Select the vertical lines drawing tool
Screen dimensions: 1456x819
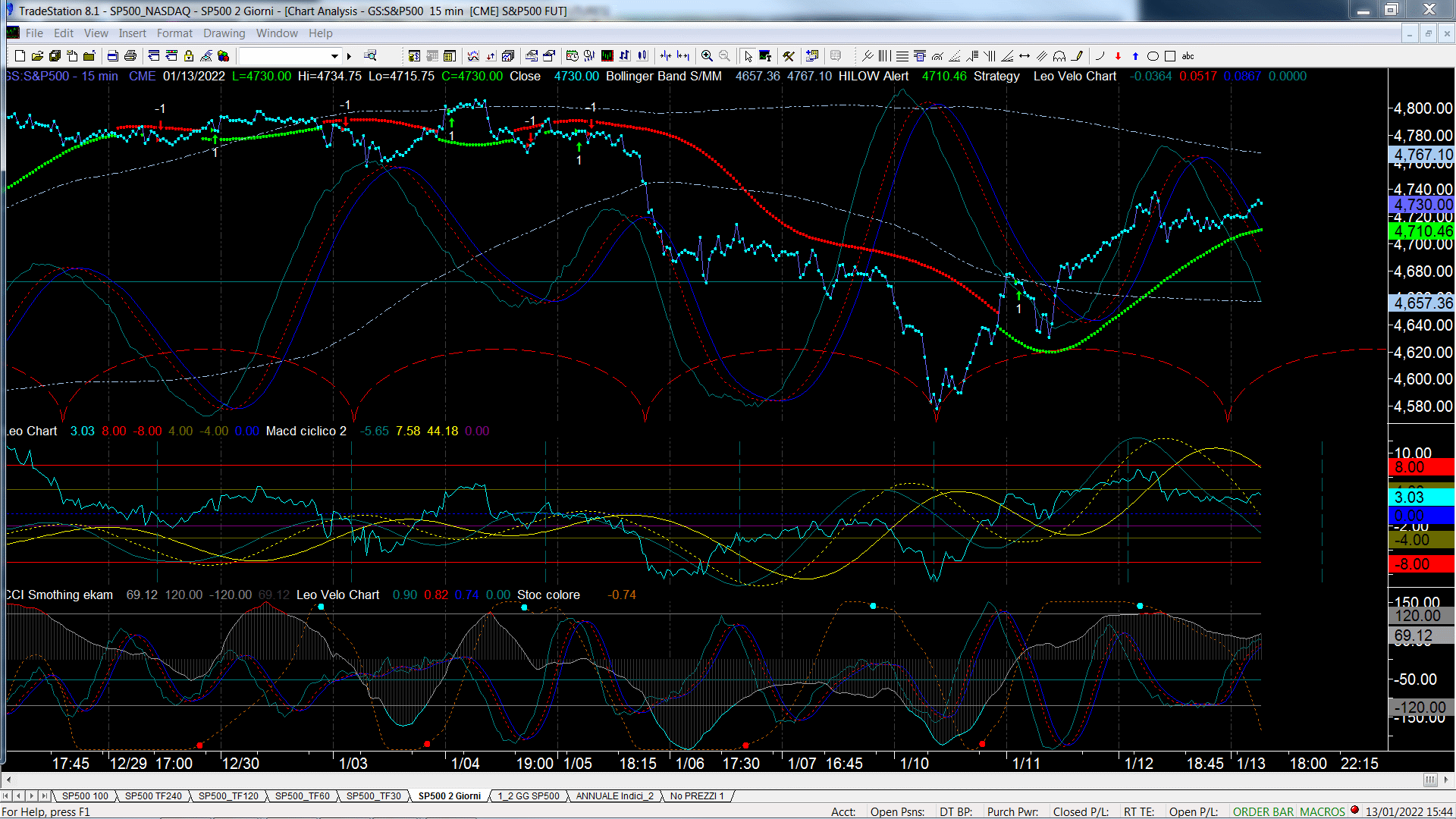885,56
